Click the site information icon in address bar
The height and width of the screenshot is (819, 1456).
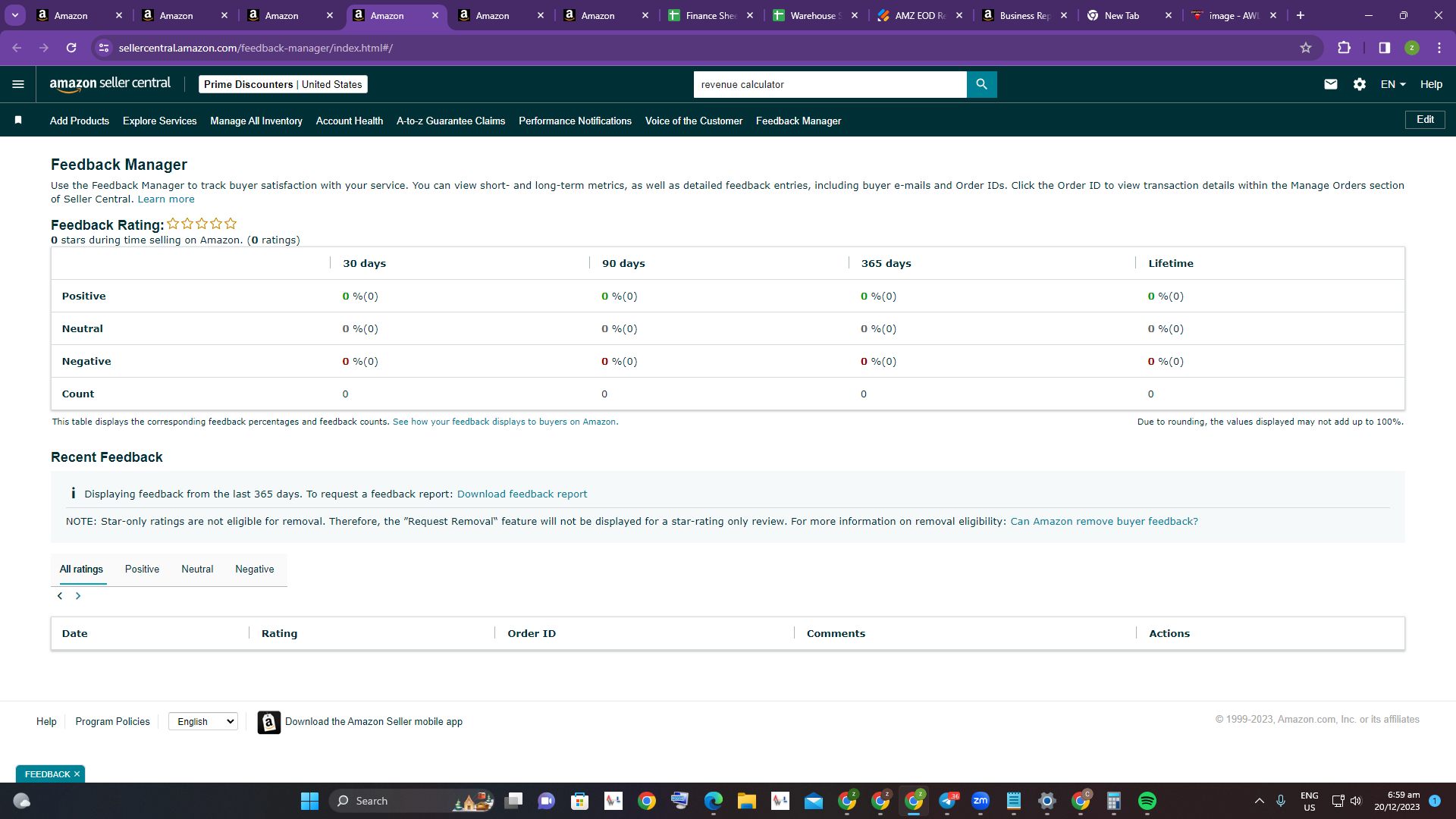(104, 48)
